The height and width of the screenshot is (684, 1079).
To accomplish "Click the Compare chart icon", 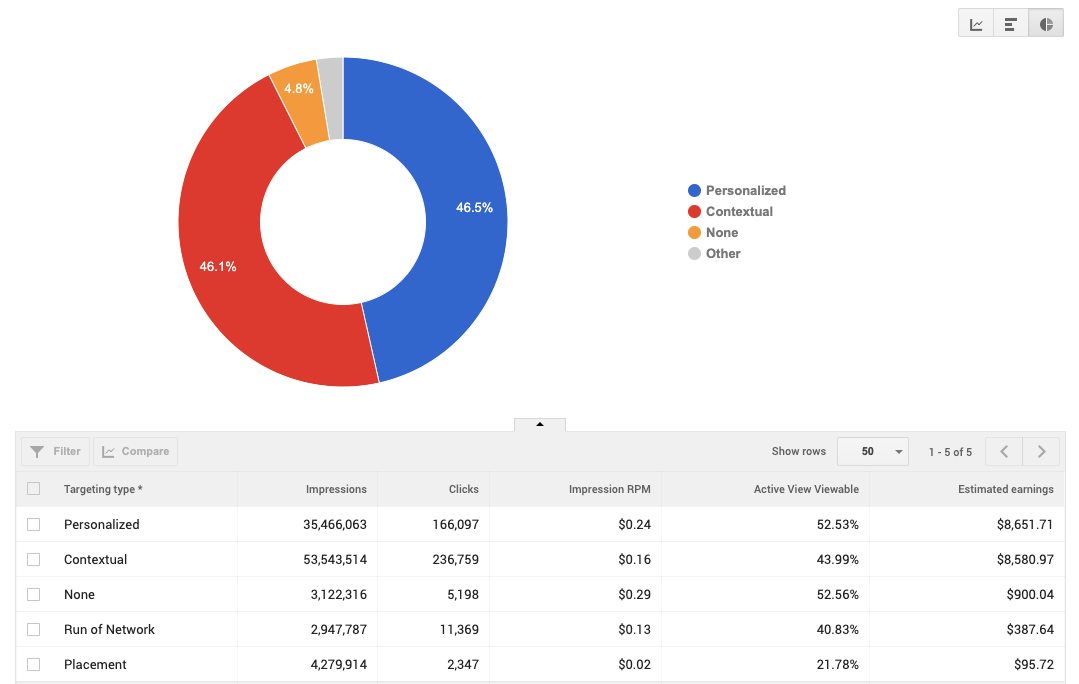I will click(110, 450).
